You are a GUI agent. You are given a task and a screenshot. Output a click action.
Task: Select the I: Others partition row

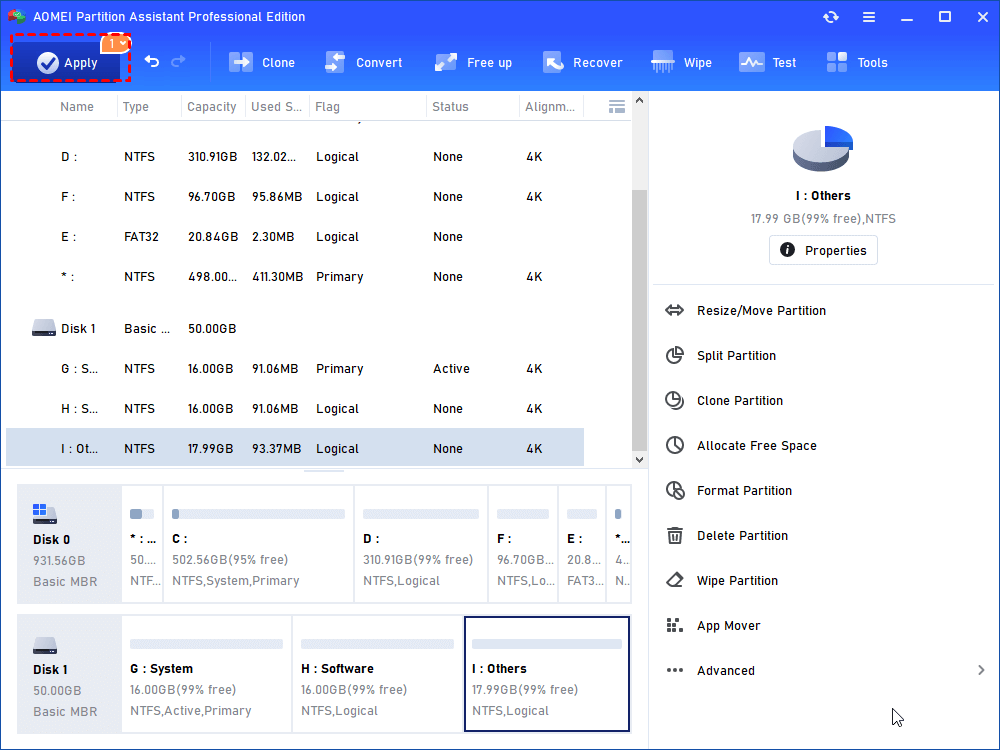tap(295, 448)
